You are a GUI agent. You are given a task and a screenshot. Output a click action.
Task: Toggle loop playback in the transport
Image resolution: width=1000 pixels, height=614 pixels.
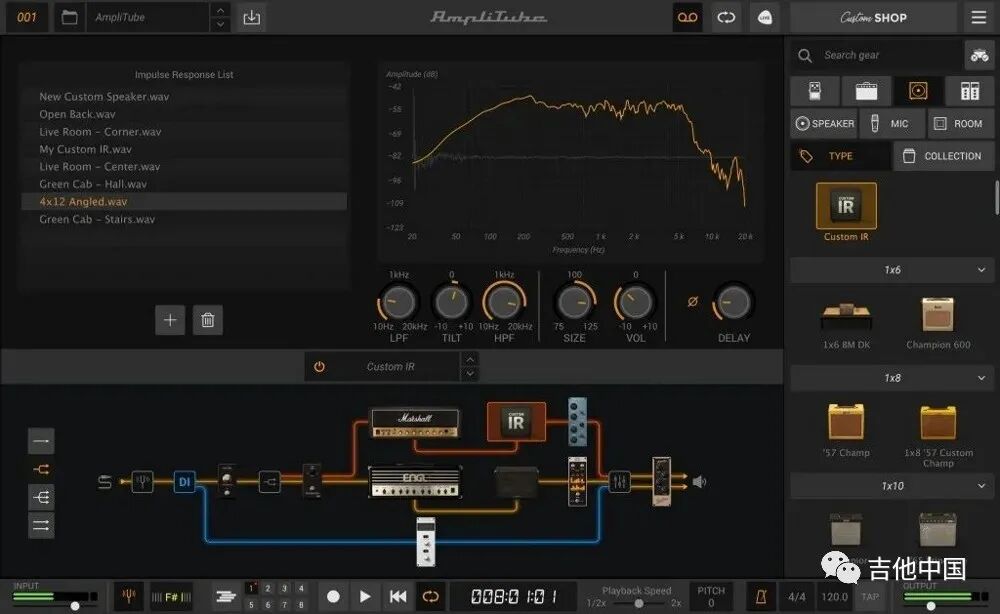[x=430, y=597]
